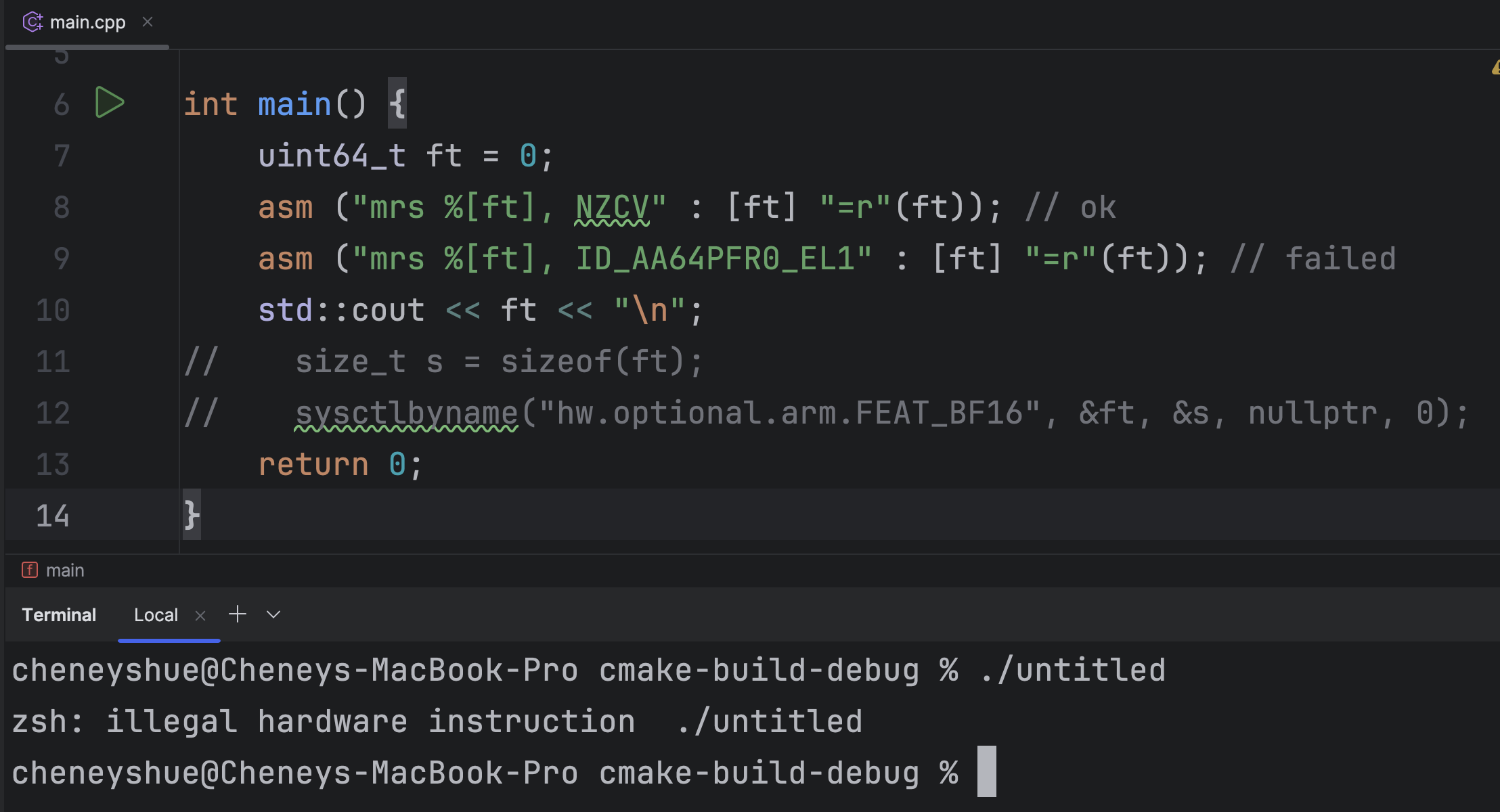Click the terminal prompt cursor block
1500x812 pixels.
point(987,771)
